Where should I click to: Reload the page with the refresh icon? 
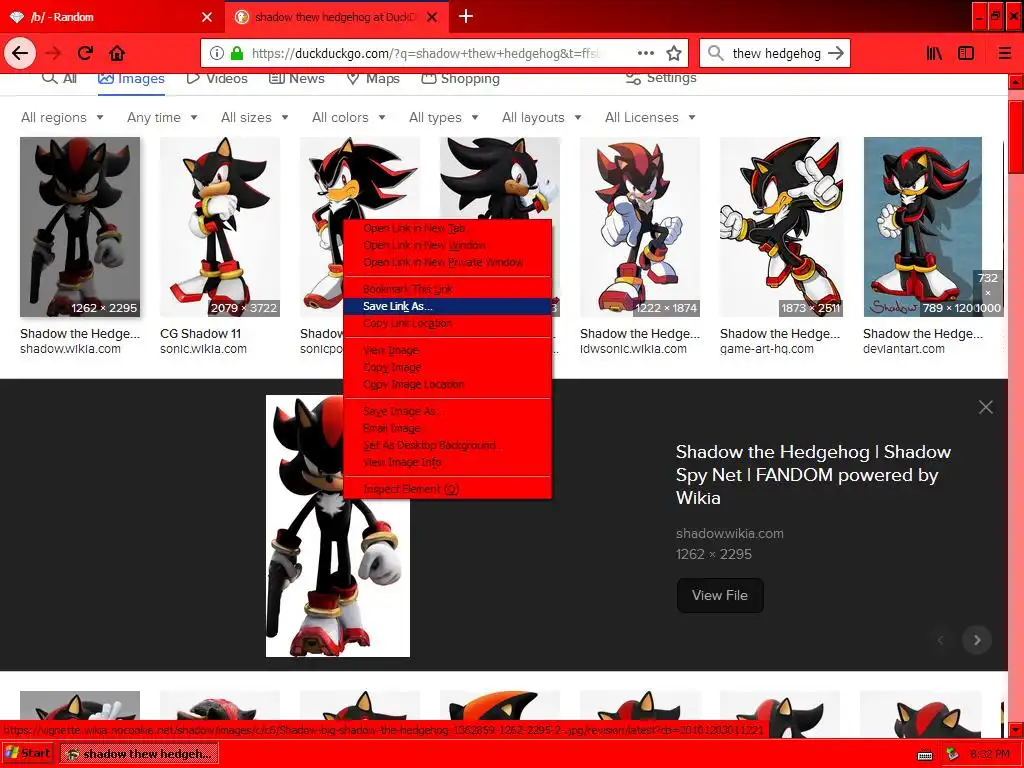[85, 53]
